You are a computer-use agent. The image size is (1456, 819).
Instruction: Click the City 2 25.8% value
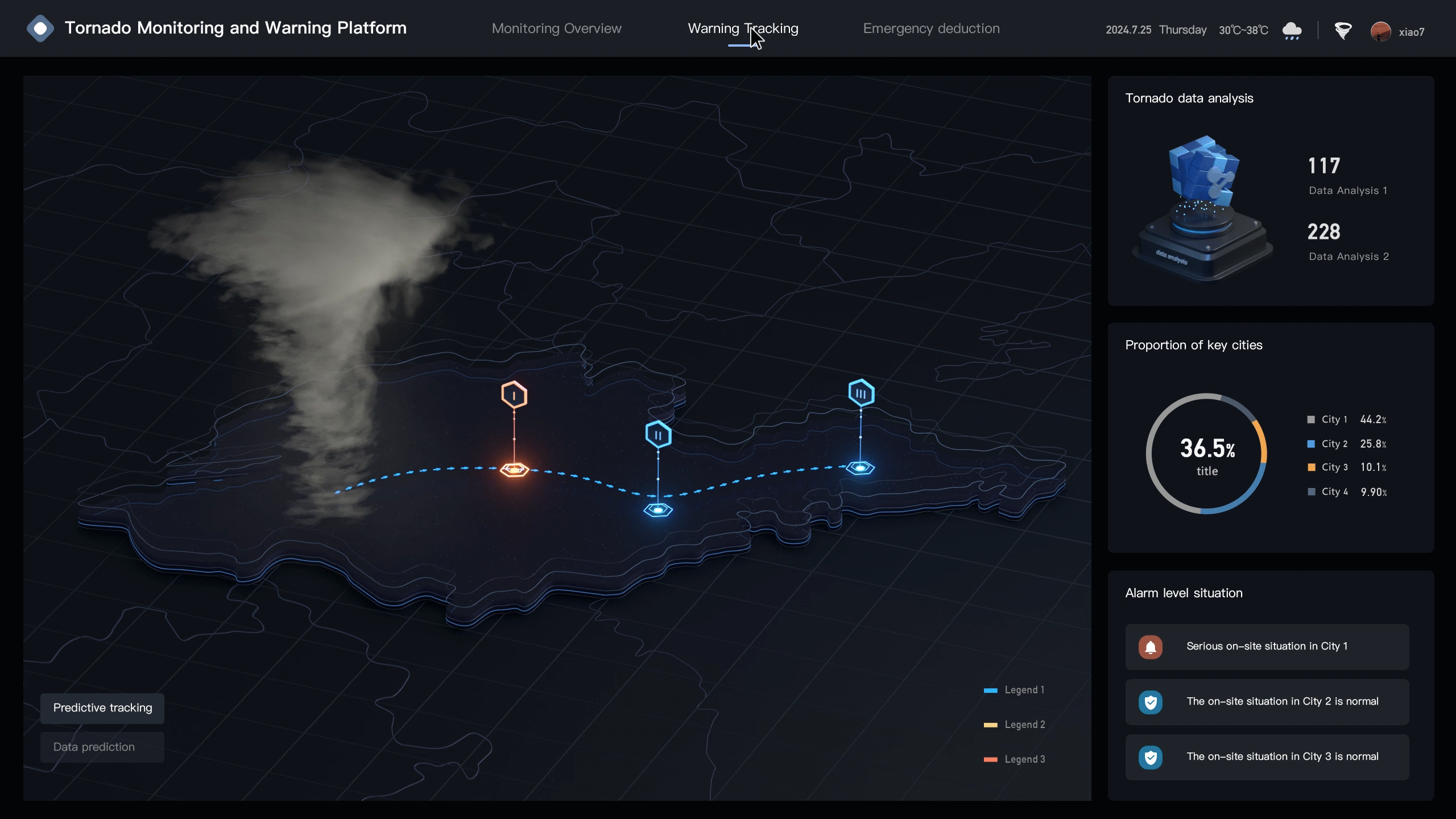1373,444
